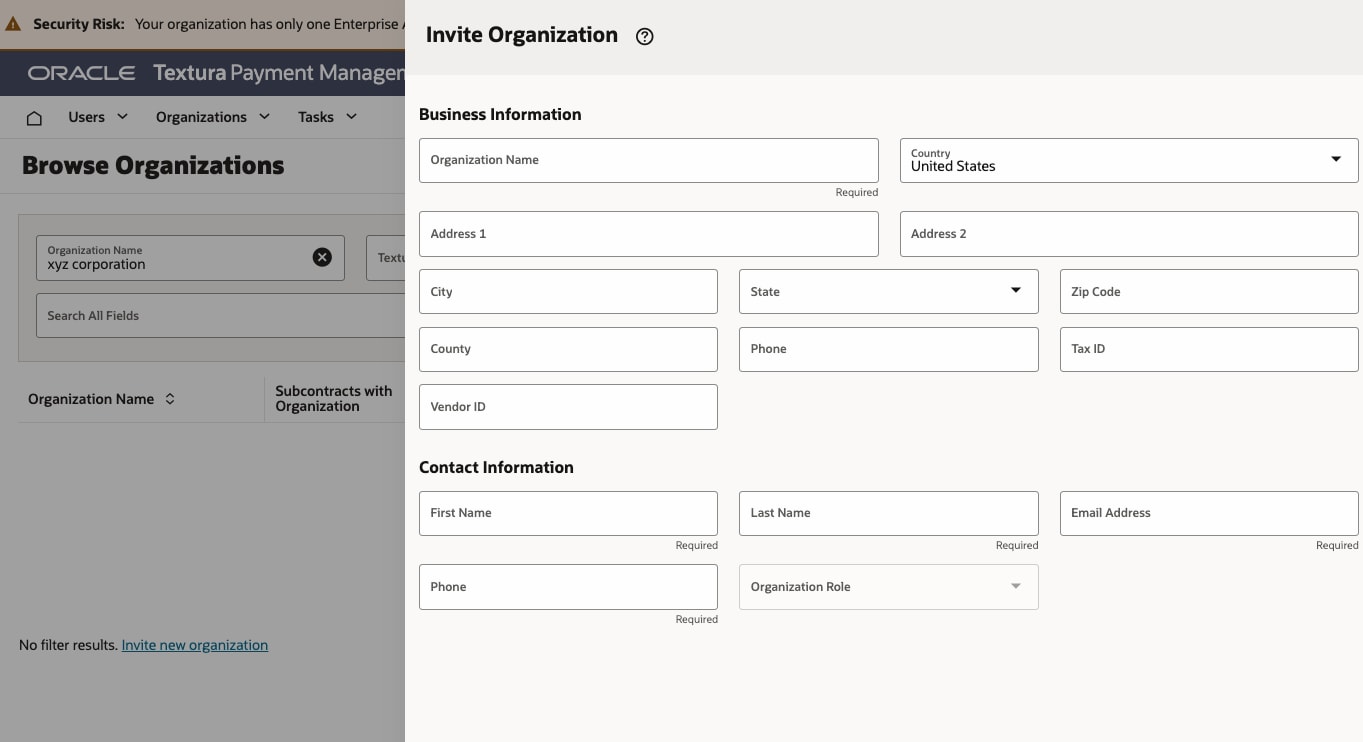This screenshot has width=1363, height=742.
Task: Click the Search All Fields box
Action: coord(220,316)
